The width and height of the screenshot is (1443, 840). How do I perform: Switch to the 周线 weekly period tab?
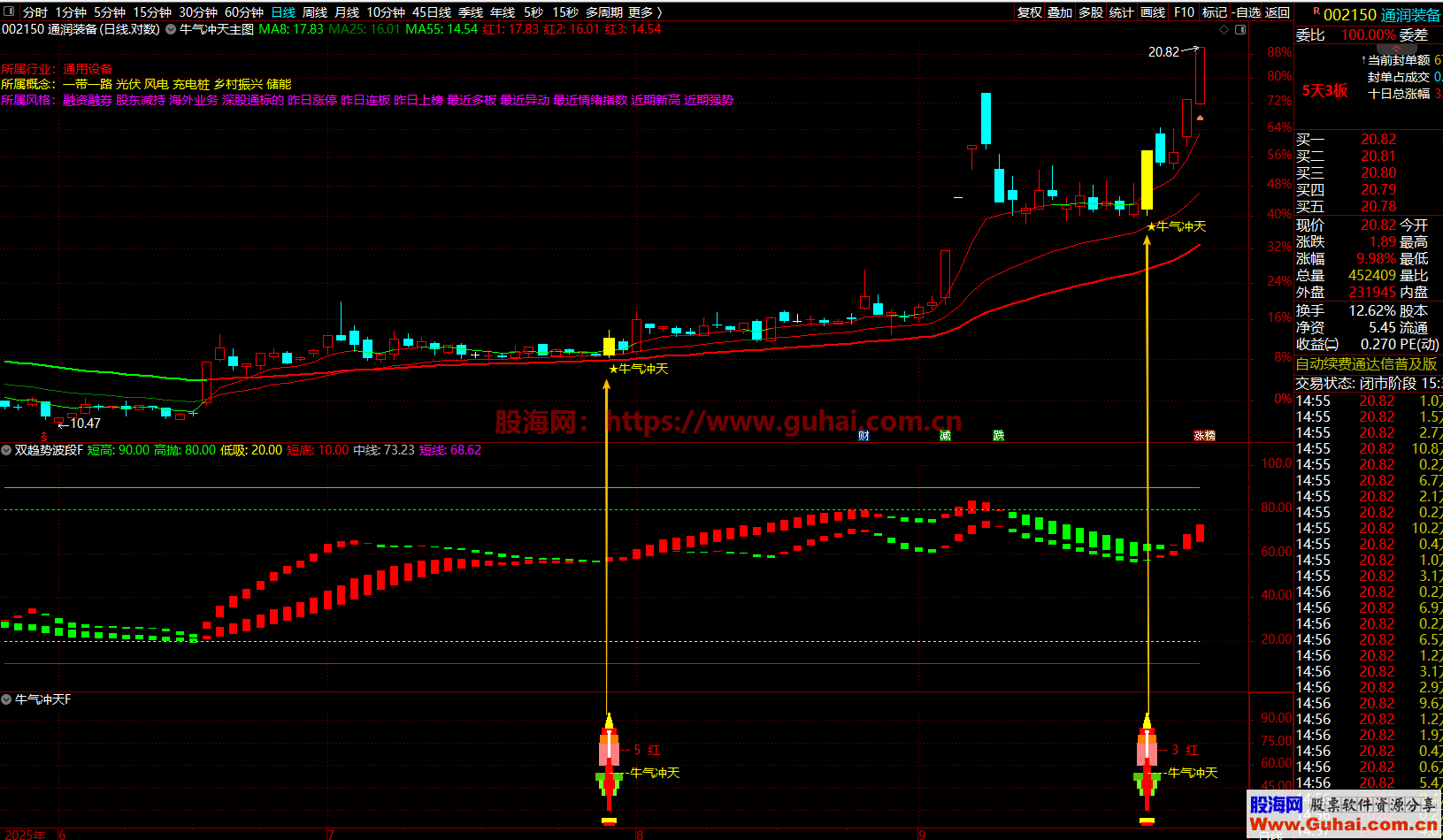click(x=315, y=12)
